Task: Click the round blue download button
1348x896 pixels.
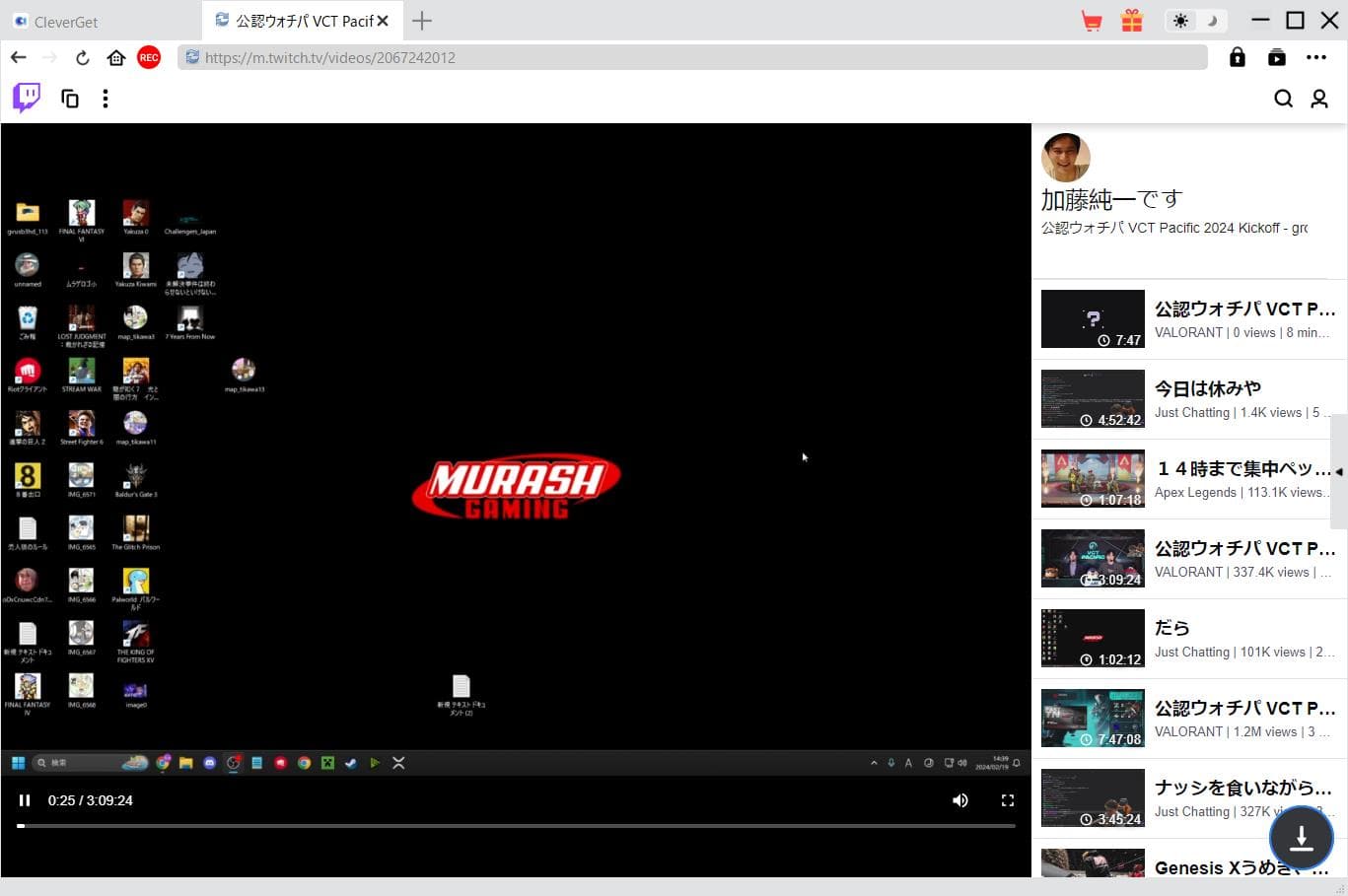Action: click(x=1302, y=838)
